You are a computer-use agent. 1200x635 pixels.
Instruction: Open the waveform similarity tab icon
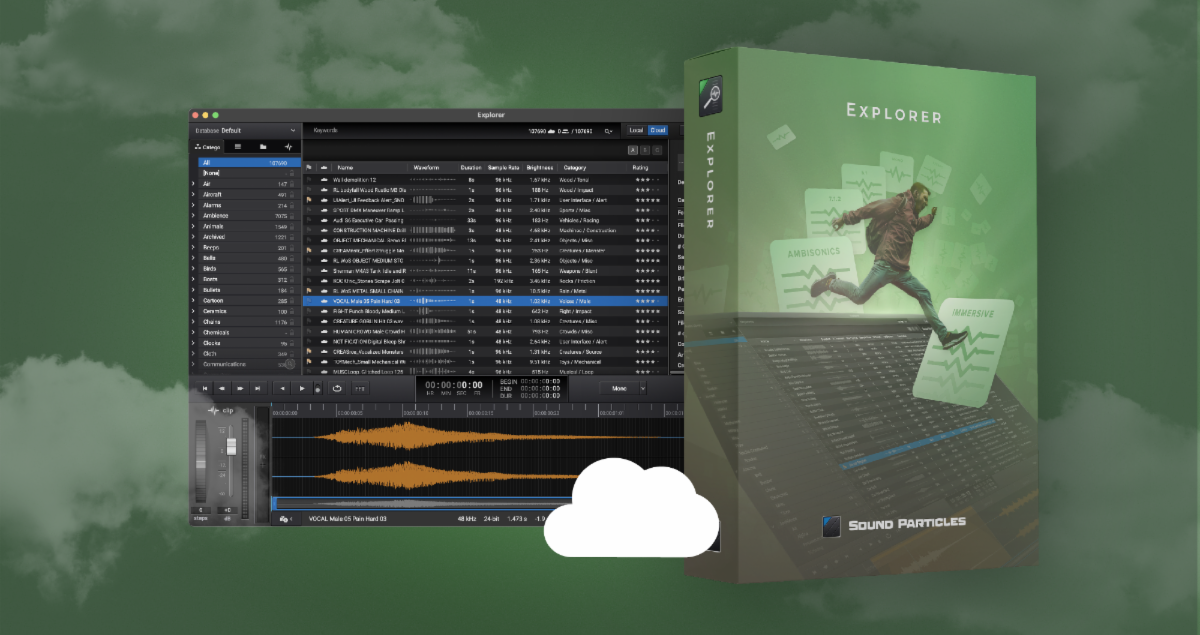click(288, 146)
